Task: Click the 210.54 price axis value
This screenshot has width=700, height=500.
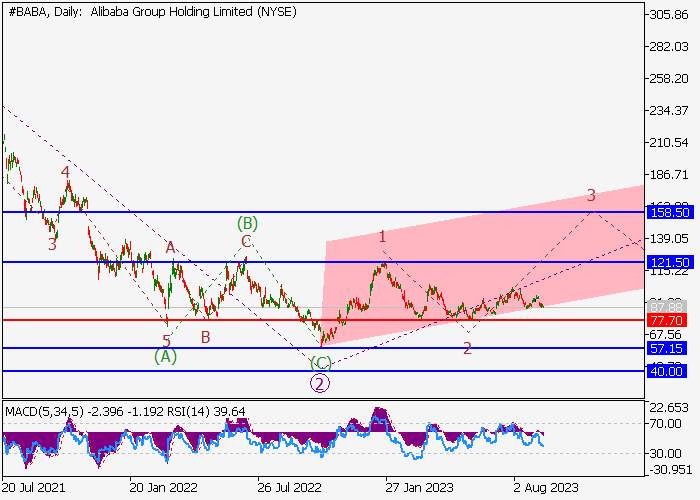Action: (669, 143)
